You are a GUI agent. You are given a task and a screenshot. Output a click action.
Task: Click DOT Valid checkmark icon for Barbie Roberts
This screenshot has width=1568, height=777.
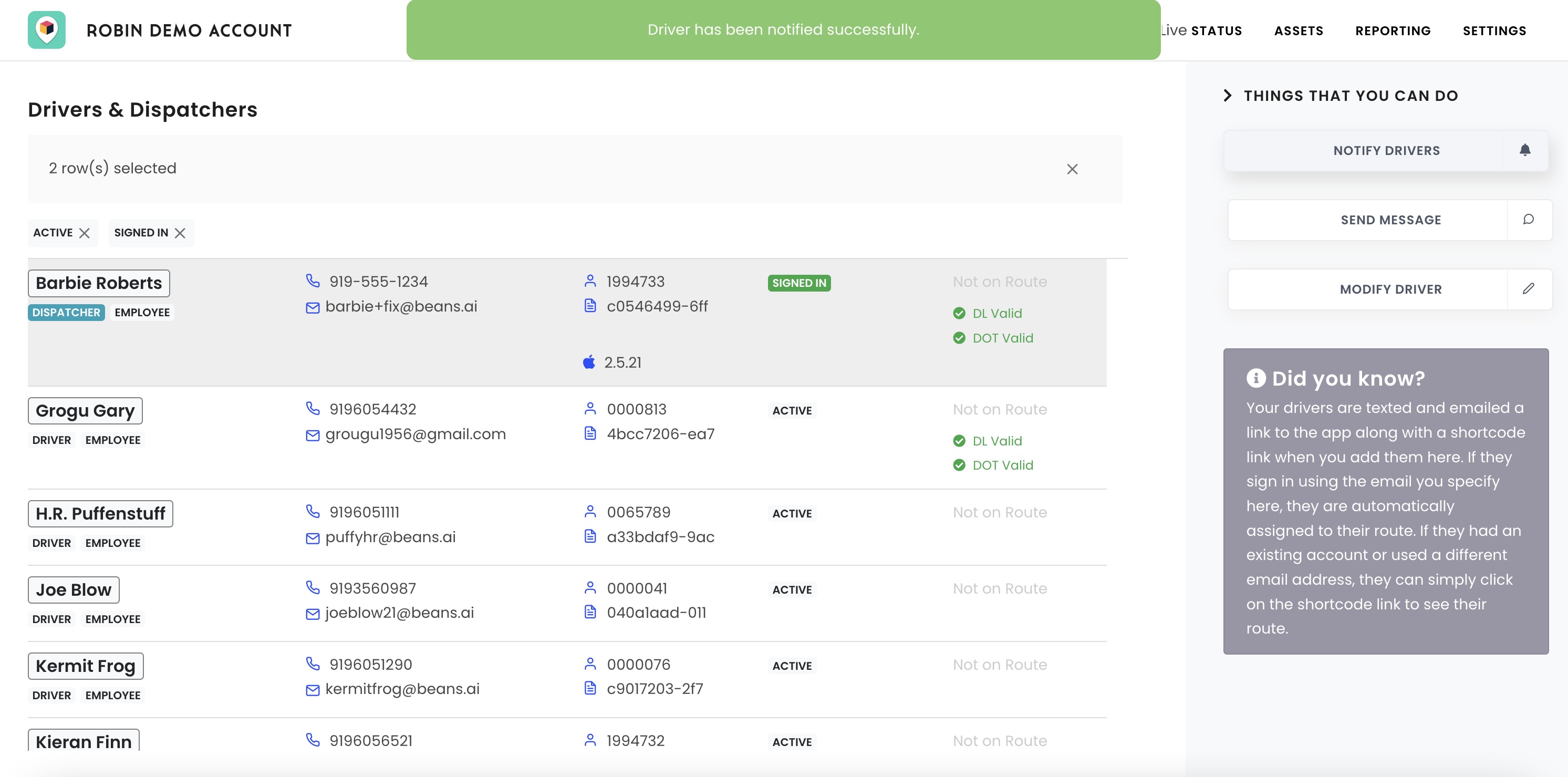pos(959,337)
